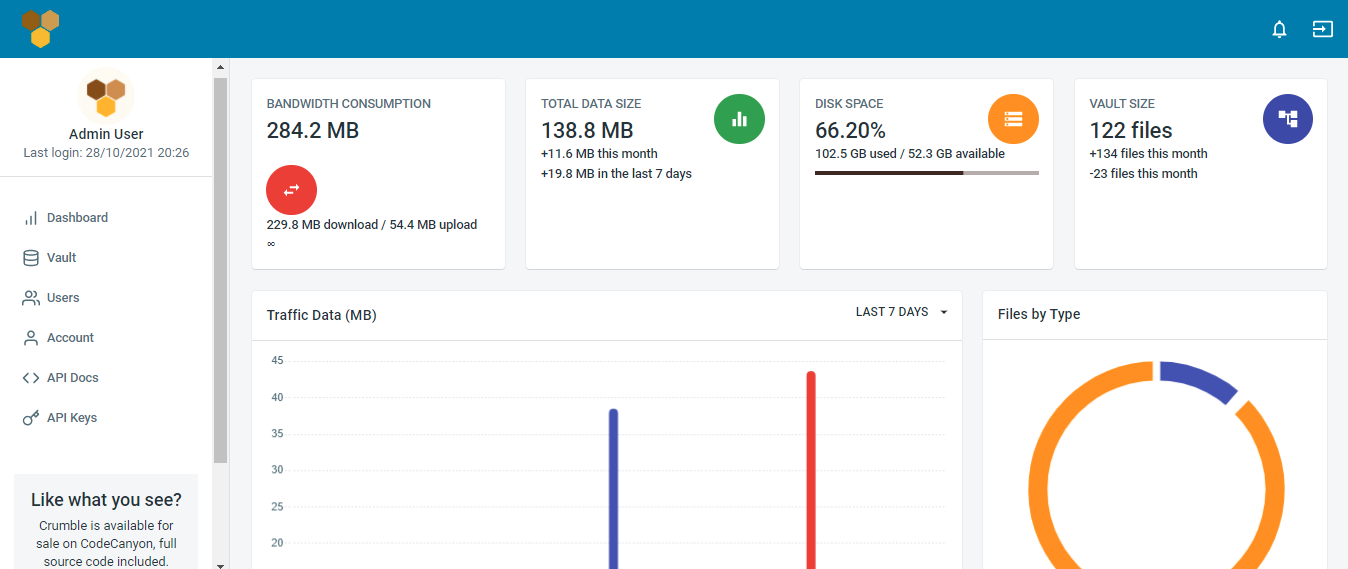The width and height of the screenshot is (1348, 569).
Task: Click the Like what you see? heading
Action: coord(106,500)
